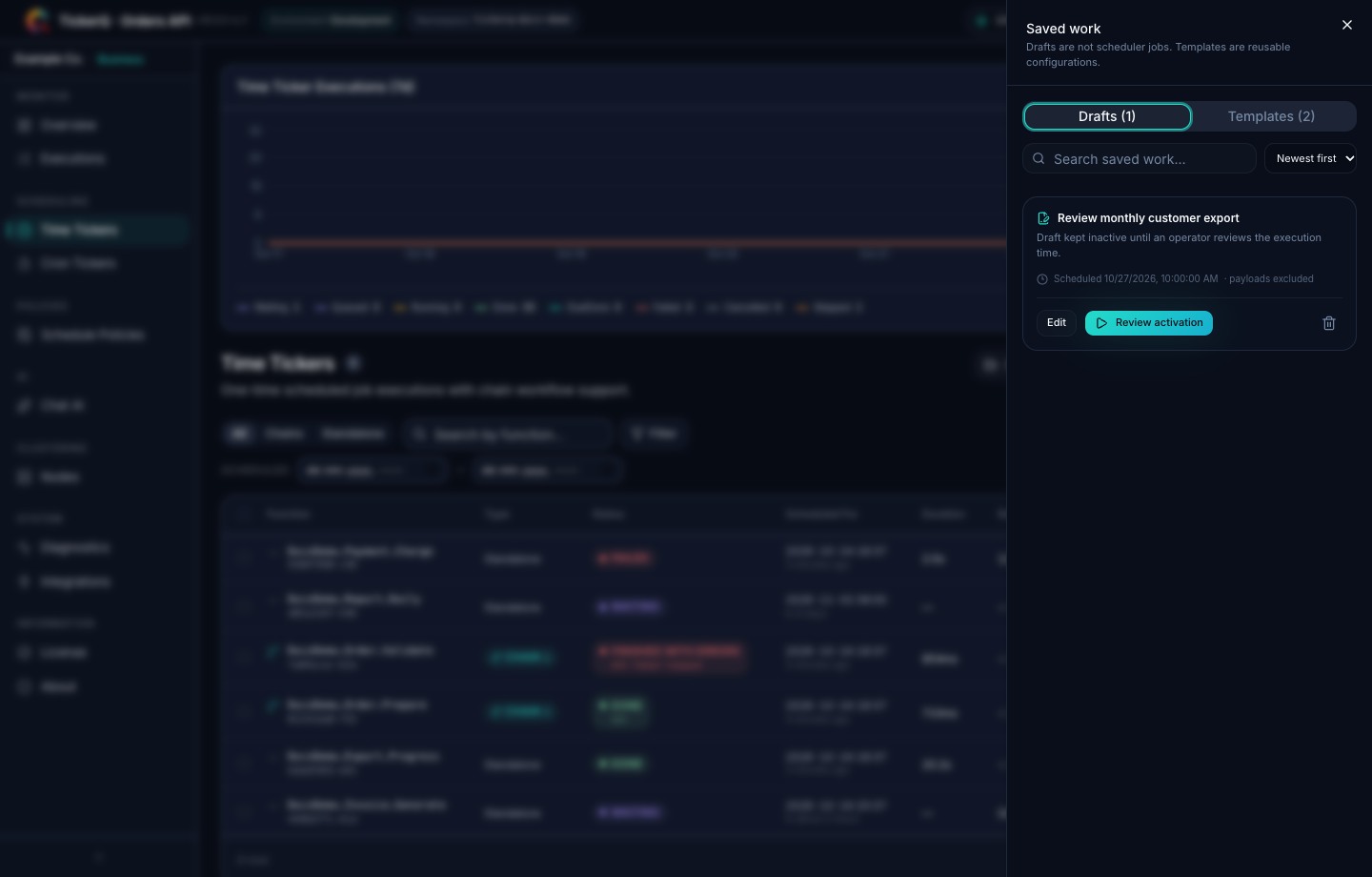The width and height of the screenshot is (1372, 877).
Task: Click the Edit button on the draft
Action: pos(1057,323)
